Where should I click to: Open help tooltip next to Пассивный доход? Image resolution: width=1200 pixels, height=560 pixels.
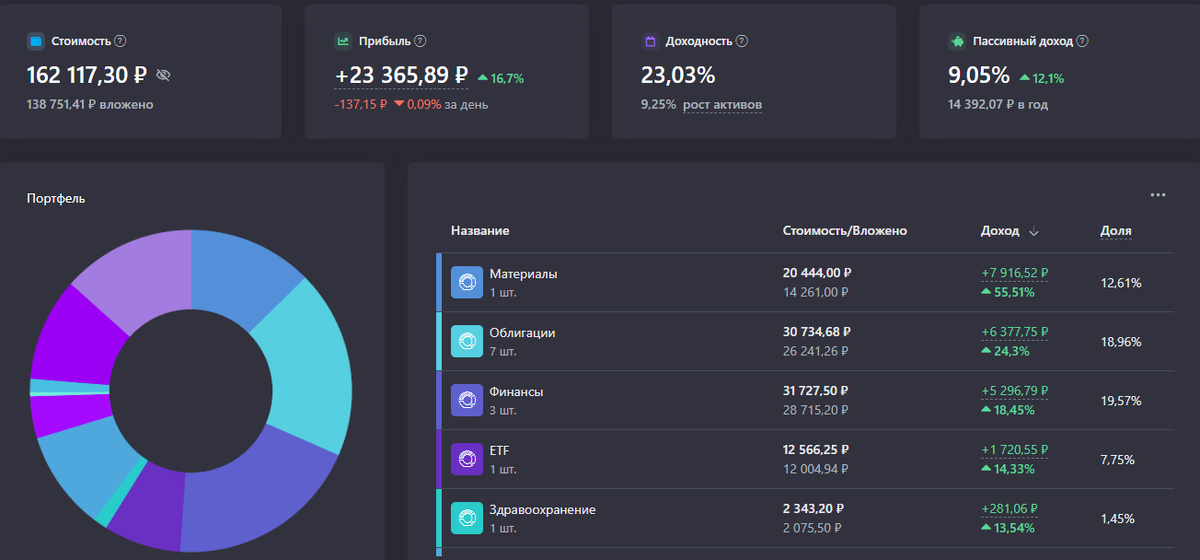coord(1083,42)
